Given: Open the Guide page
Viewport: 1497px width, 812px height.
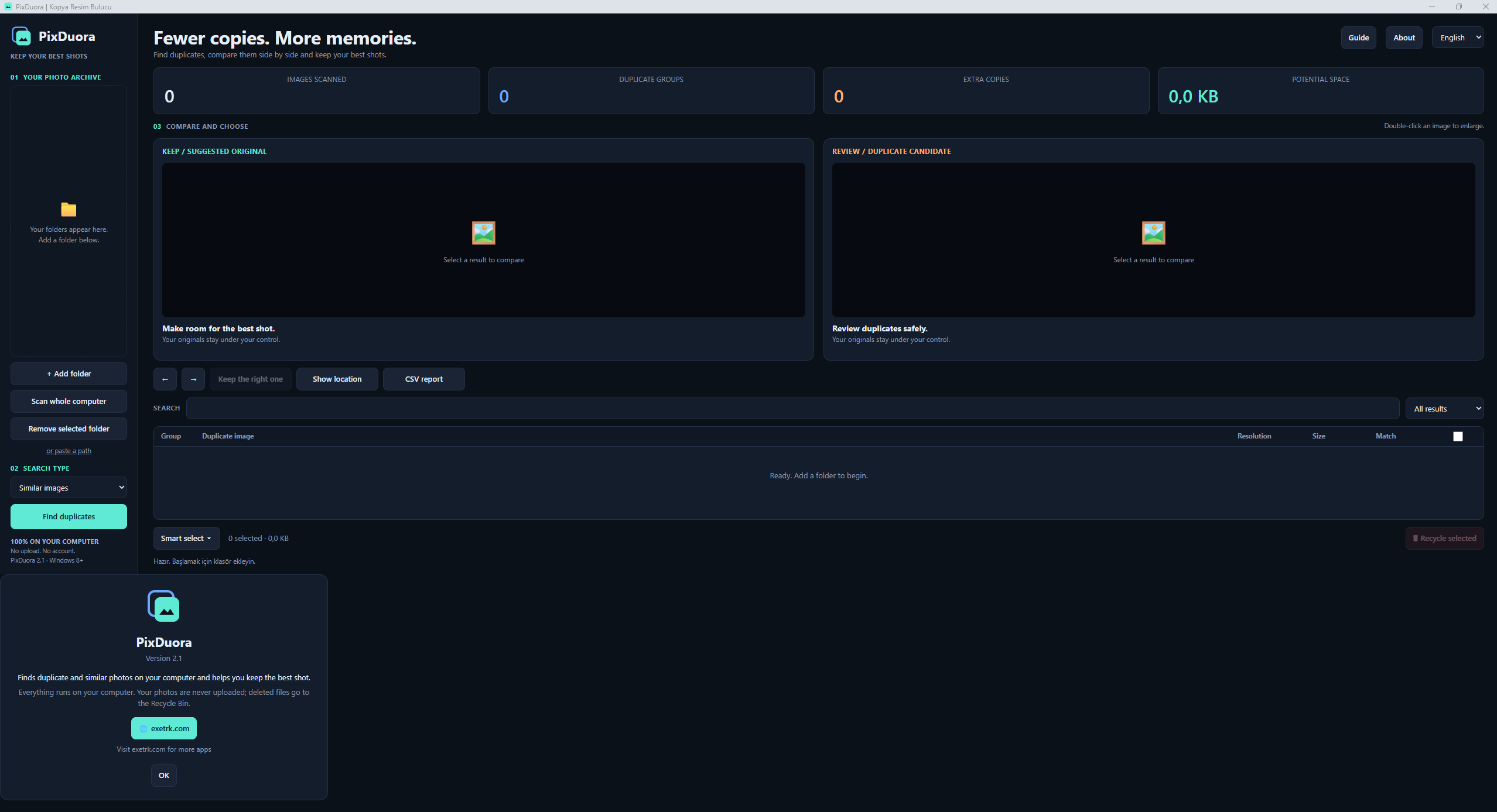Looking at the screenshot, I should (x=1359, y=37).
